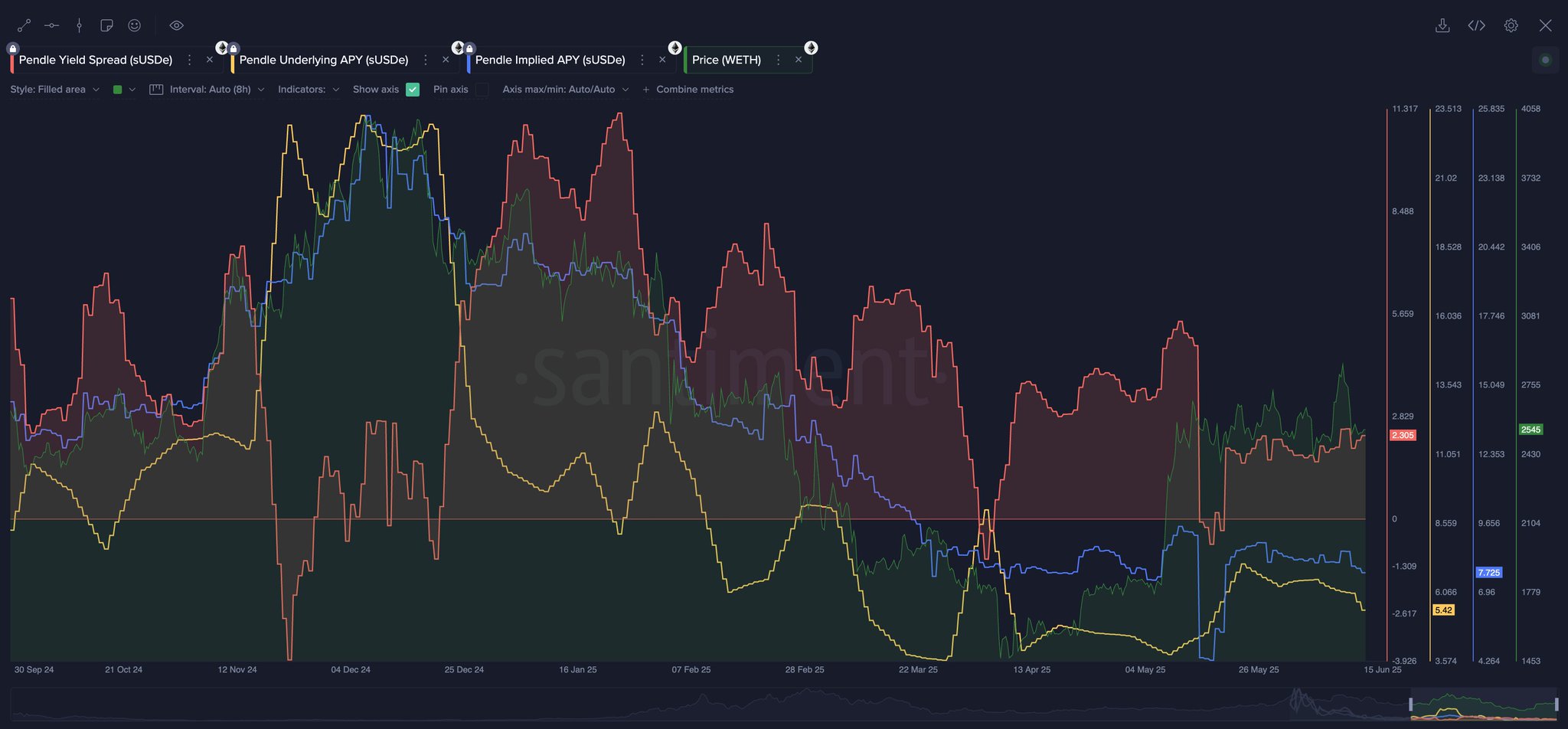Click the interval ruler icon
The image size is (1568, 729).
tap(156, 90)
